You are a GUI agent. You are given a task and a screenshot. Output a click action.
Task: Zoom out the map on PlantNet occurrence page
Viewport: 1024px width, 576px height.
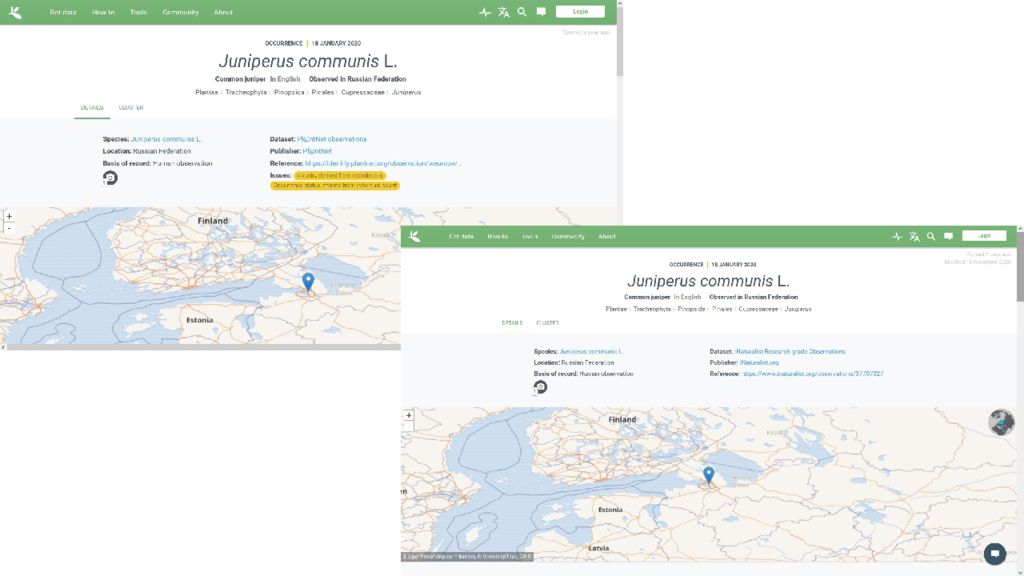(x=9, y=227)
